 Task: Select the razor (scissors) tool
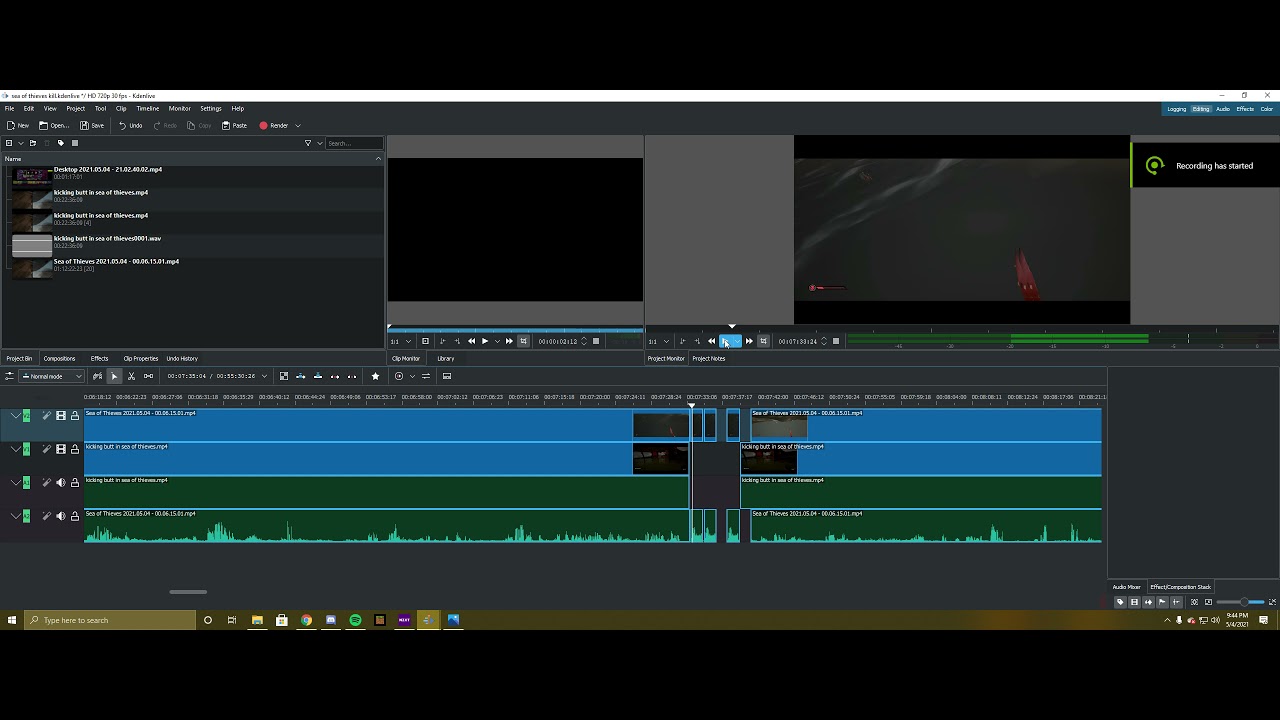point(131,376)
